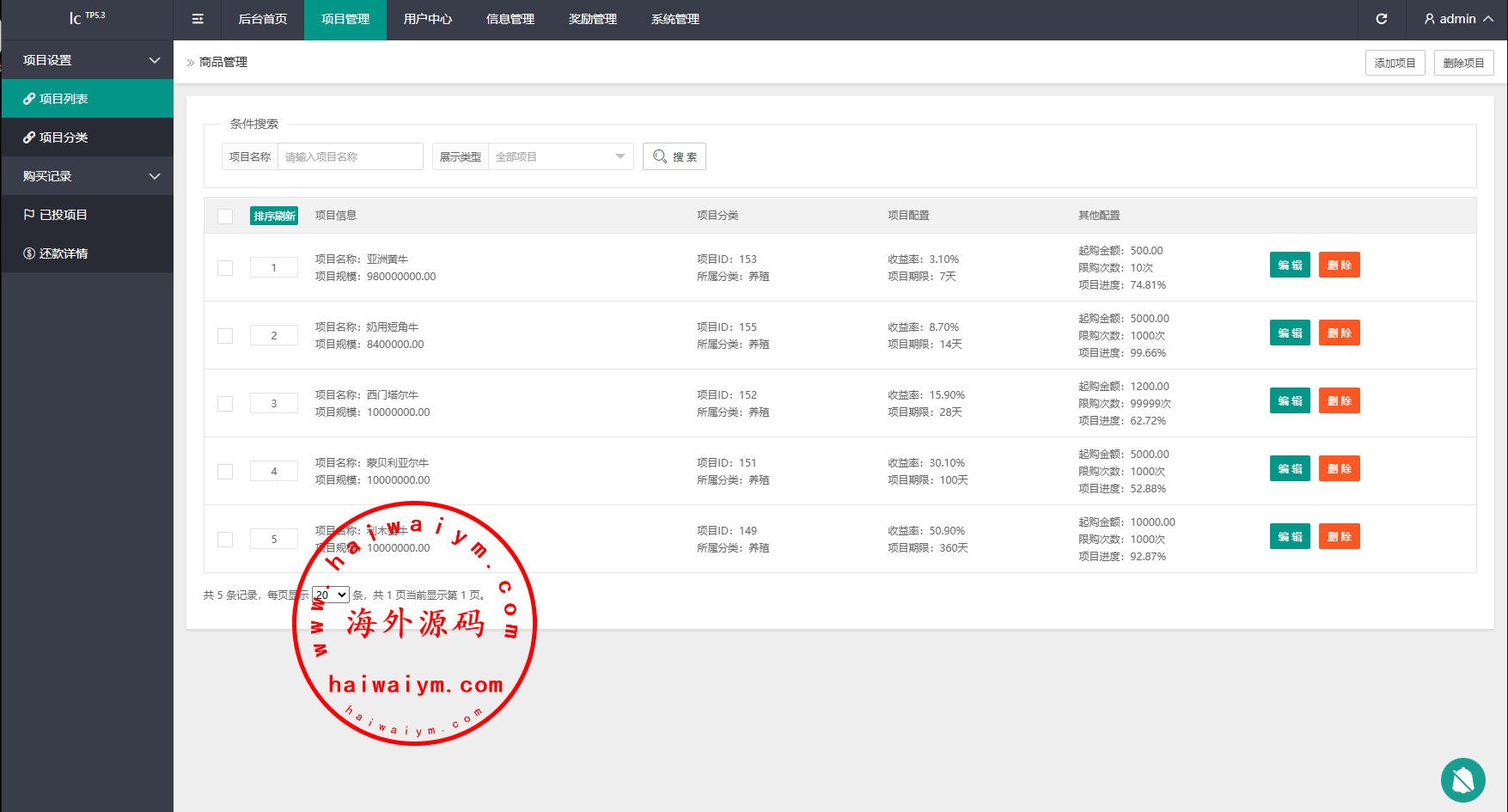Open the 系统管理 top menu
This screenshot has height=812, width=1508.
tap(675, 19)
